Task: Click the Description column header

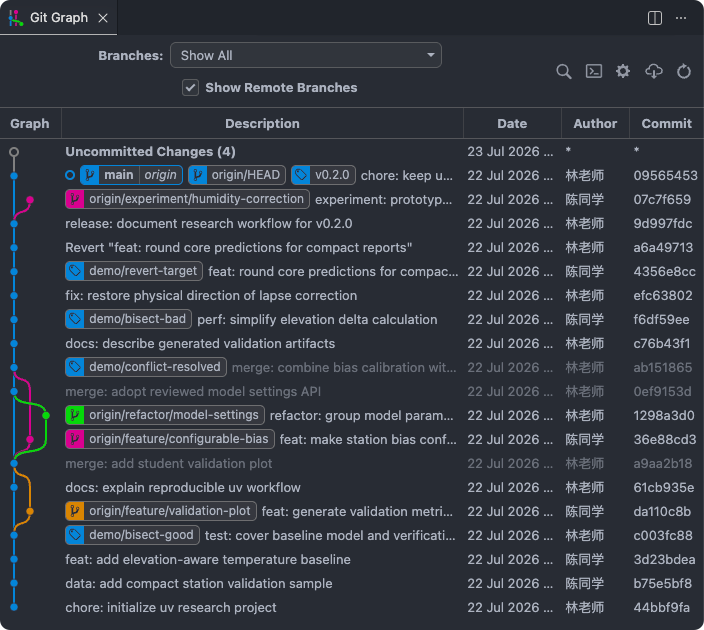Action: click(x=262, y=123)
